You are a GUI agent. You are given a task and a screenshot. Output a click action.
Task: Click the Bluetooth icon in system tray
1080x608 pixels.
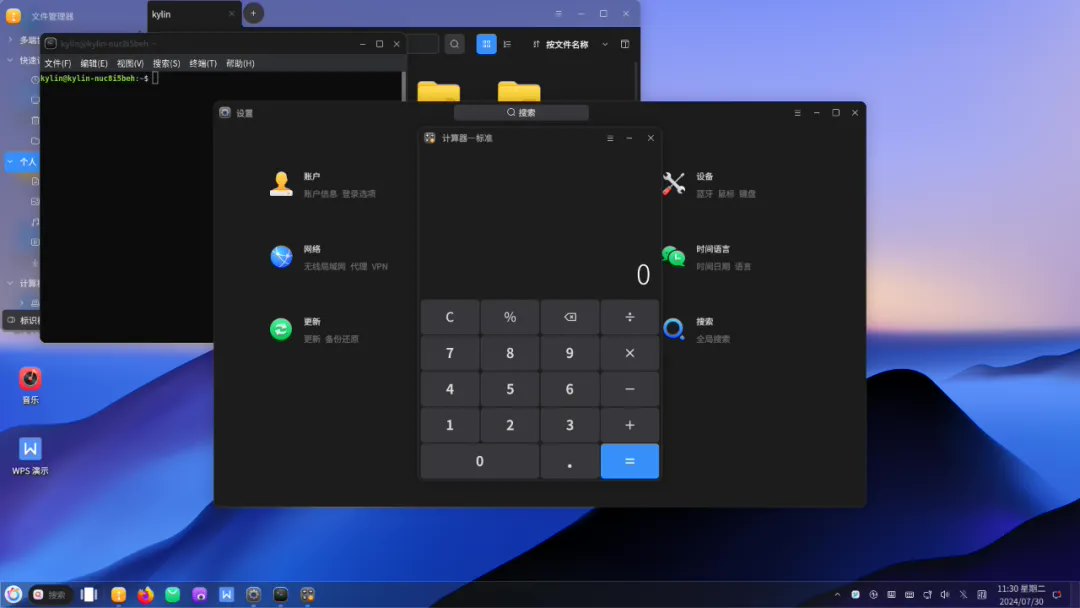964,594
